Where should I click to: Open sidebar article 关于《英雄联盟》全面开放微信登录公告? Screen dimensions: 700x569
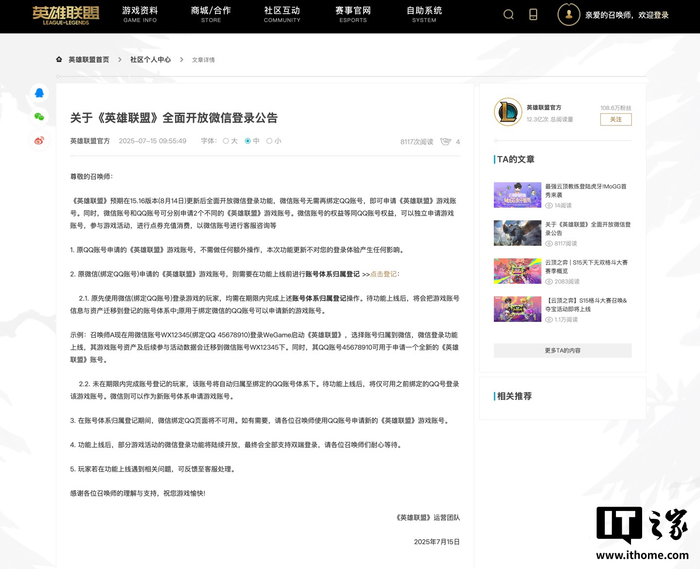(x=588, y=228)
